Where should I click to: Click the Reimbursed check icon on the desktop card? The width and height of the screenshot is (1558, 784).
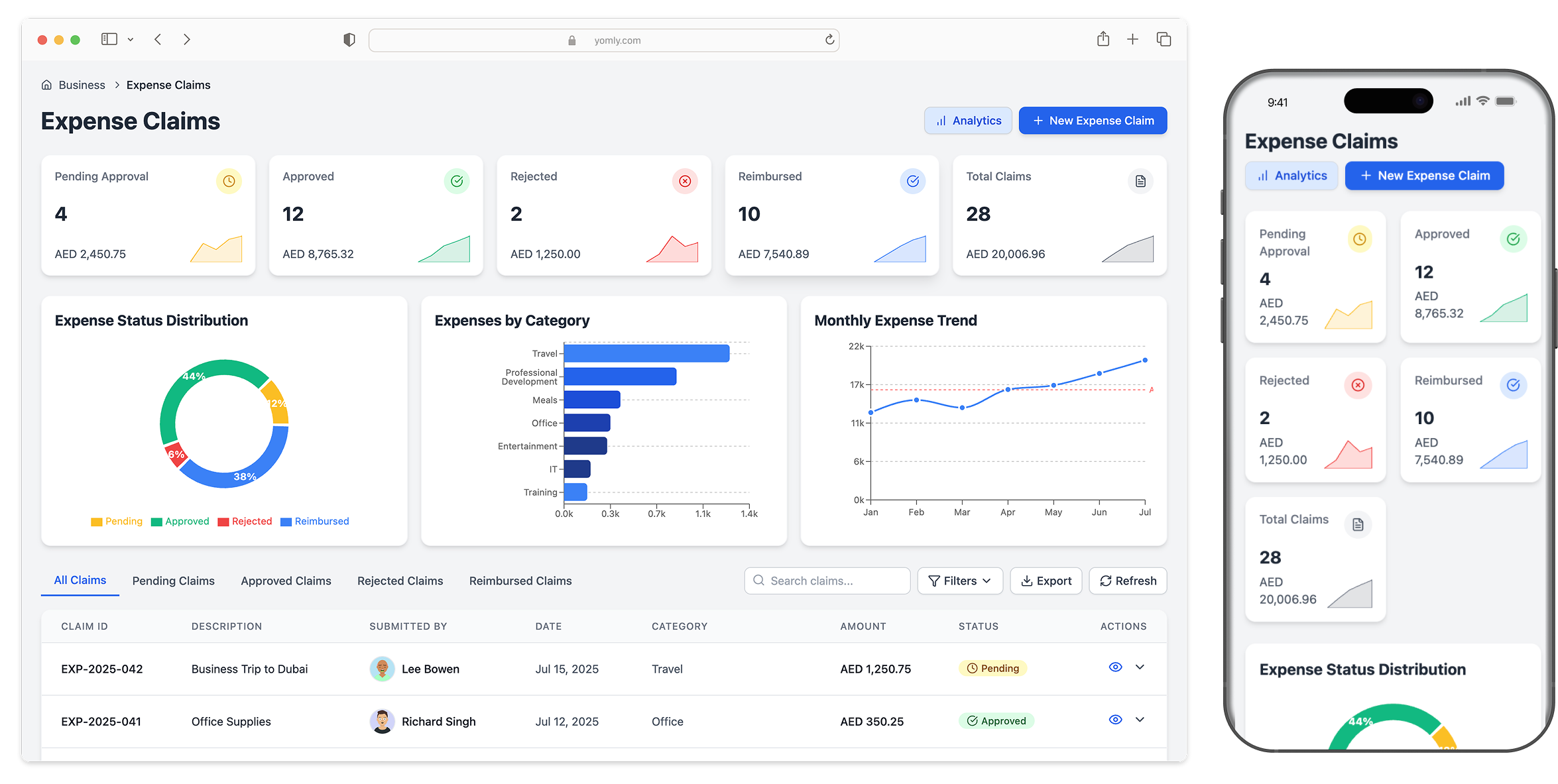tap(913, 181)
